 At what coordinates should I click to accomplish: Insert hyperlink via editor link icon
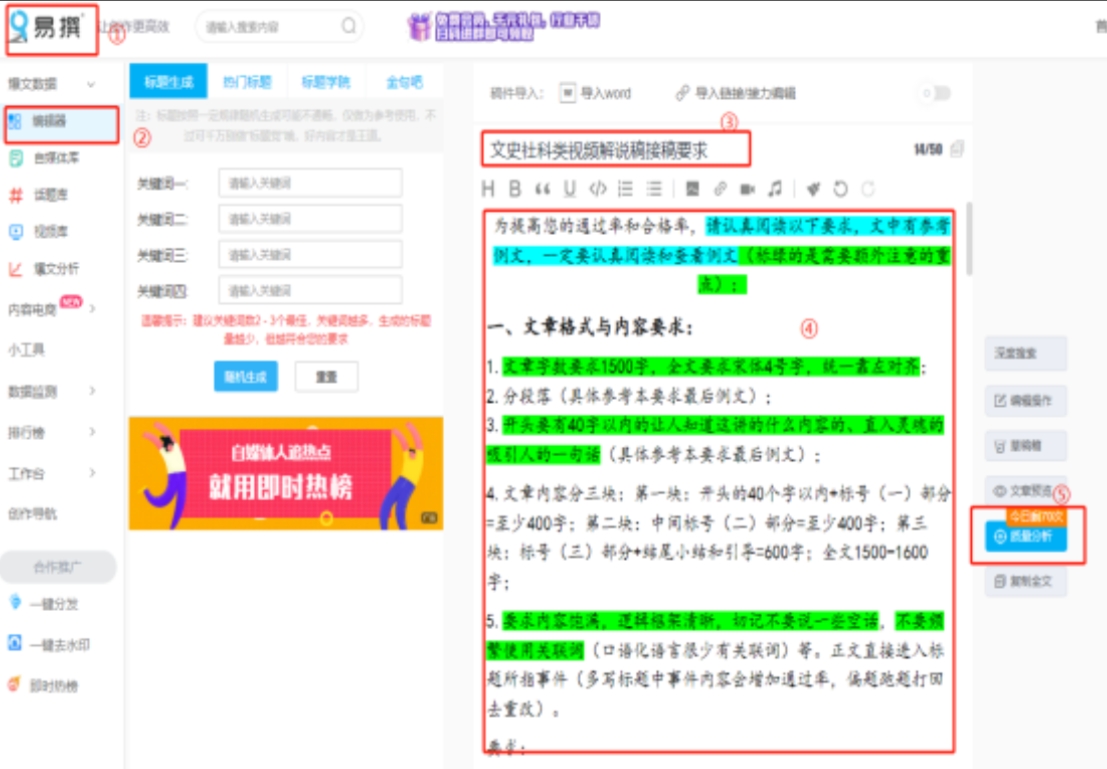719,188
